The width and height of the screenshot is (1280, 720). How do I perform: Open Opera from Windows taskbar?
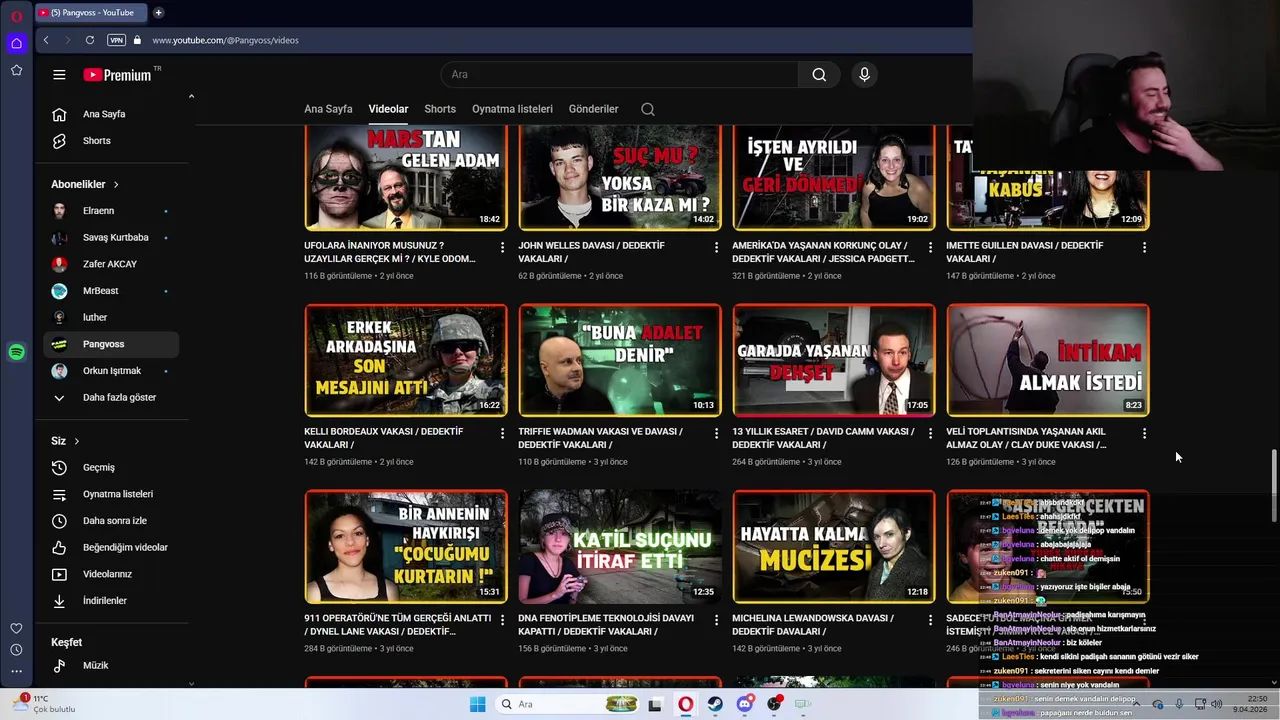click(685, 704)
